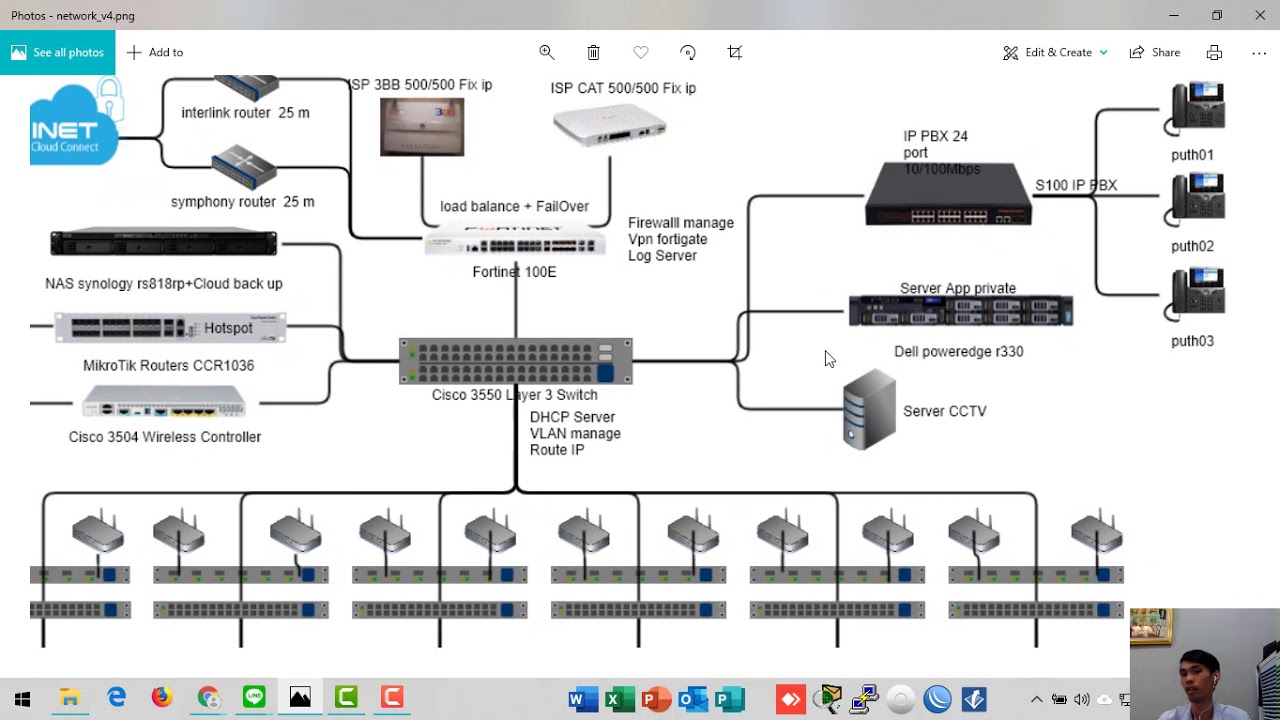
Task: Open the crop tool
Action: 735,52
